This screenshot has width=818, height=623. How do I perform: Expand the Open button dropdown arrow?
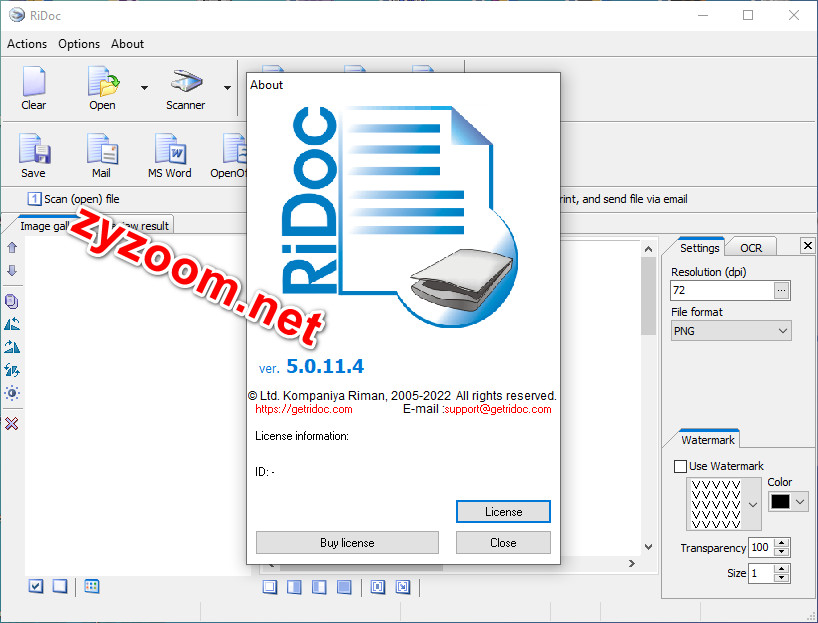[144, 88]
